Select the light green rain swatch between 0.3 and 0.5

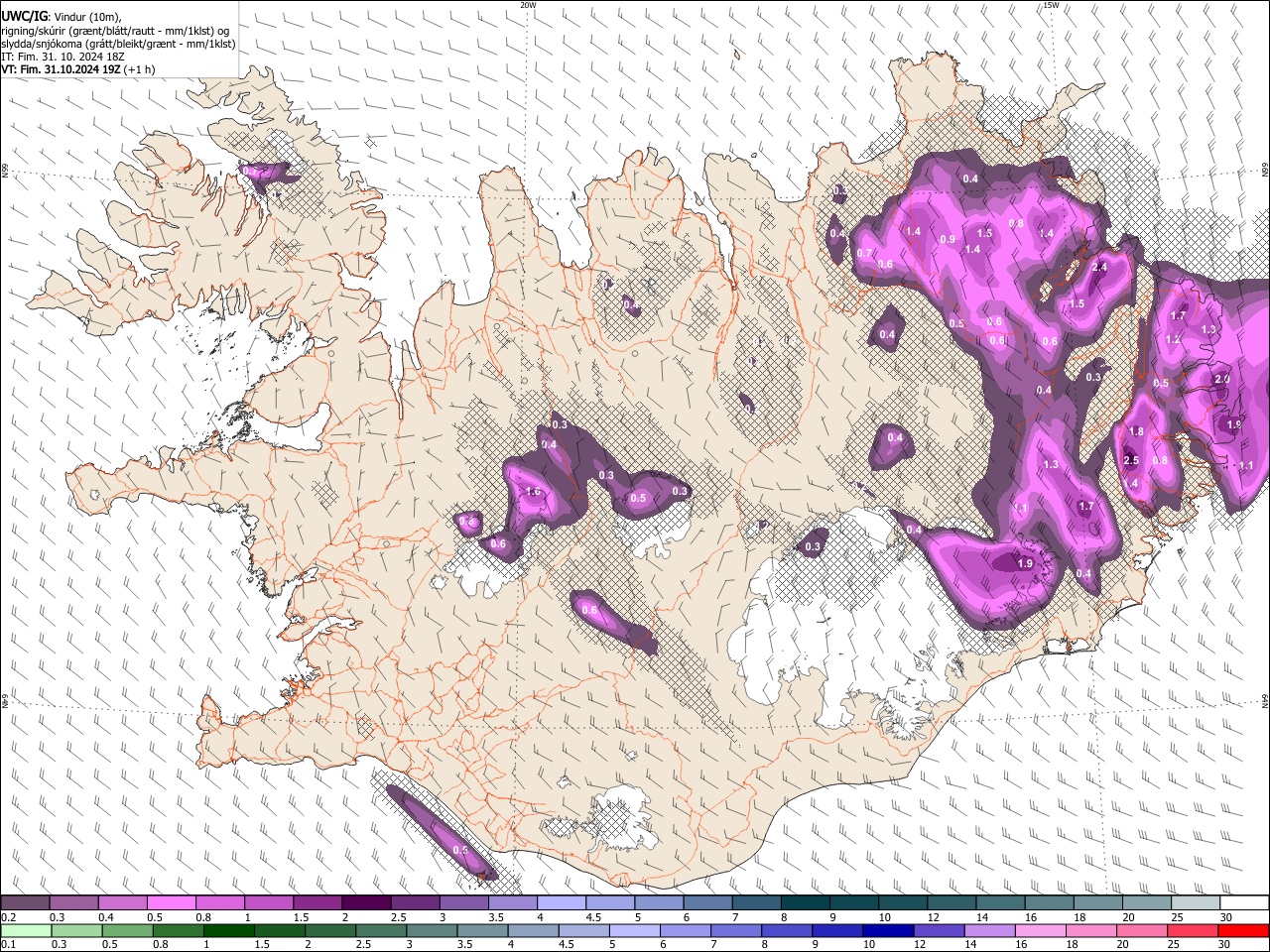tap(74, 930)
